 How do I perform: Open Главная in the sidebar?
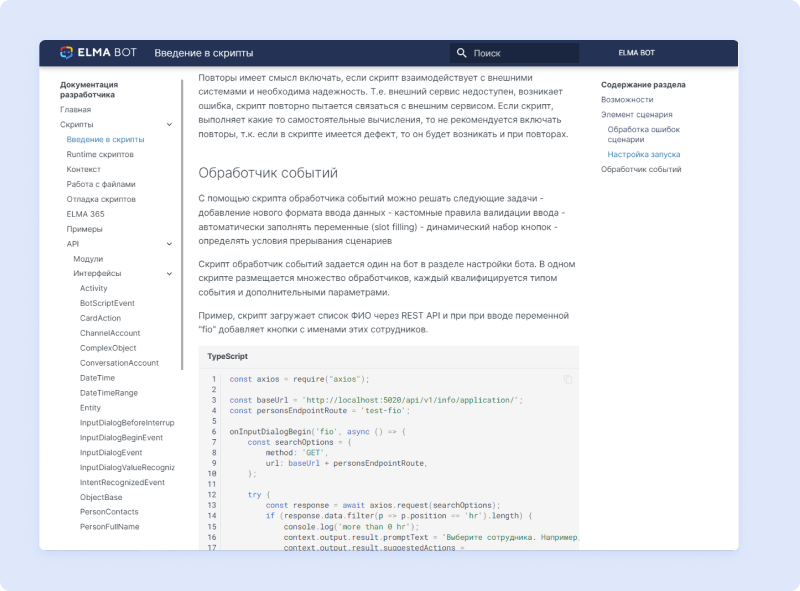(75, 110)
